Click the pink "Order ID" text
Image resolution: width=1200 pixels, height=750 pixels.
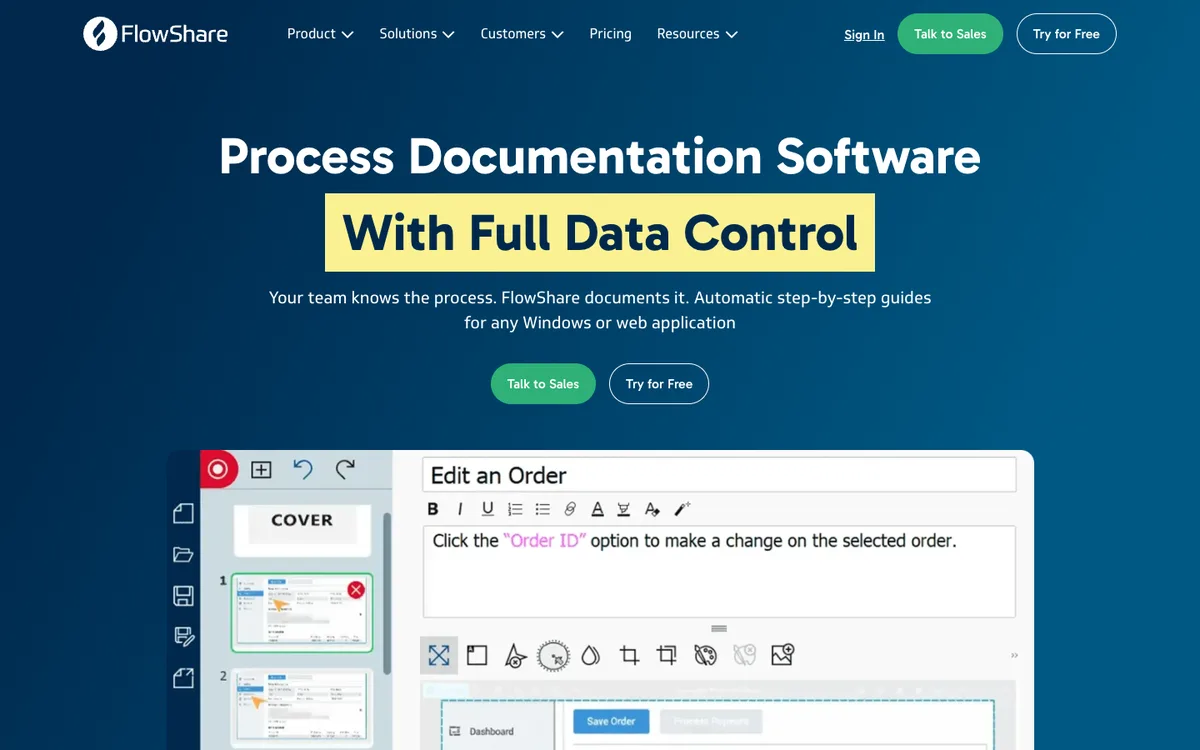545,541
